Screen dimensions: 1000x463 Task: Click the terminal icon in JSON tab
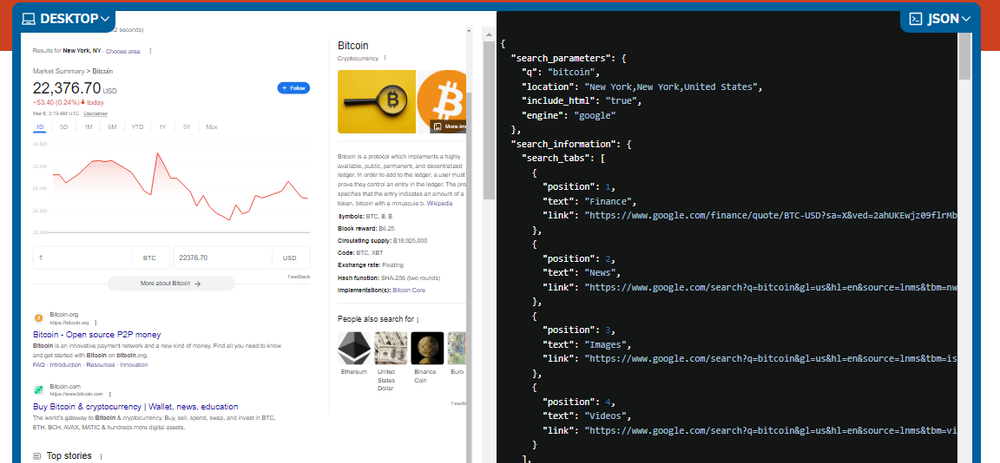(x=916, y=18)
